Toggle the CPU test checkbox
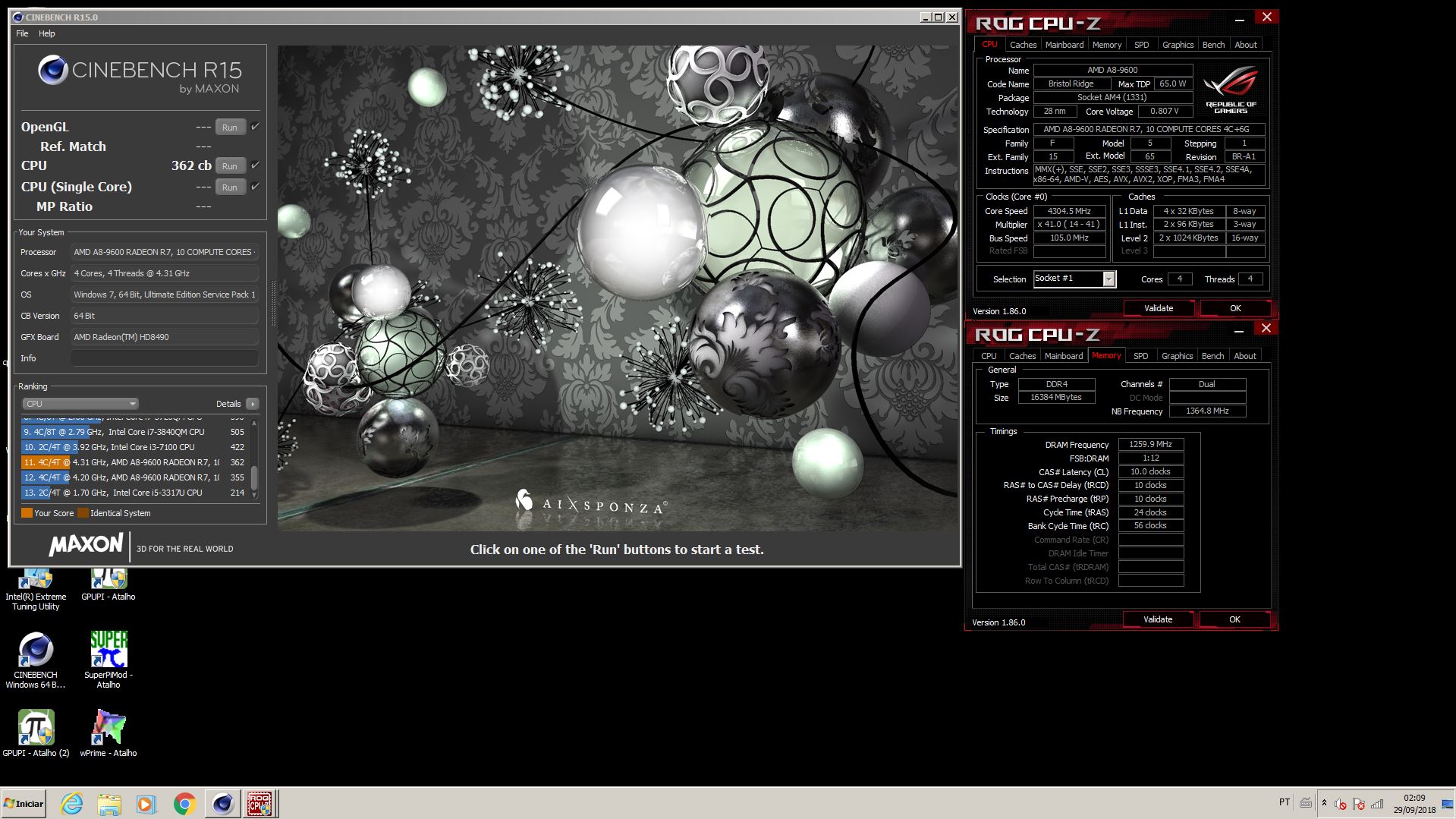This screenshot has width=1456, height=819. point(255,165)
